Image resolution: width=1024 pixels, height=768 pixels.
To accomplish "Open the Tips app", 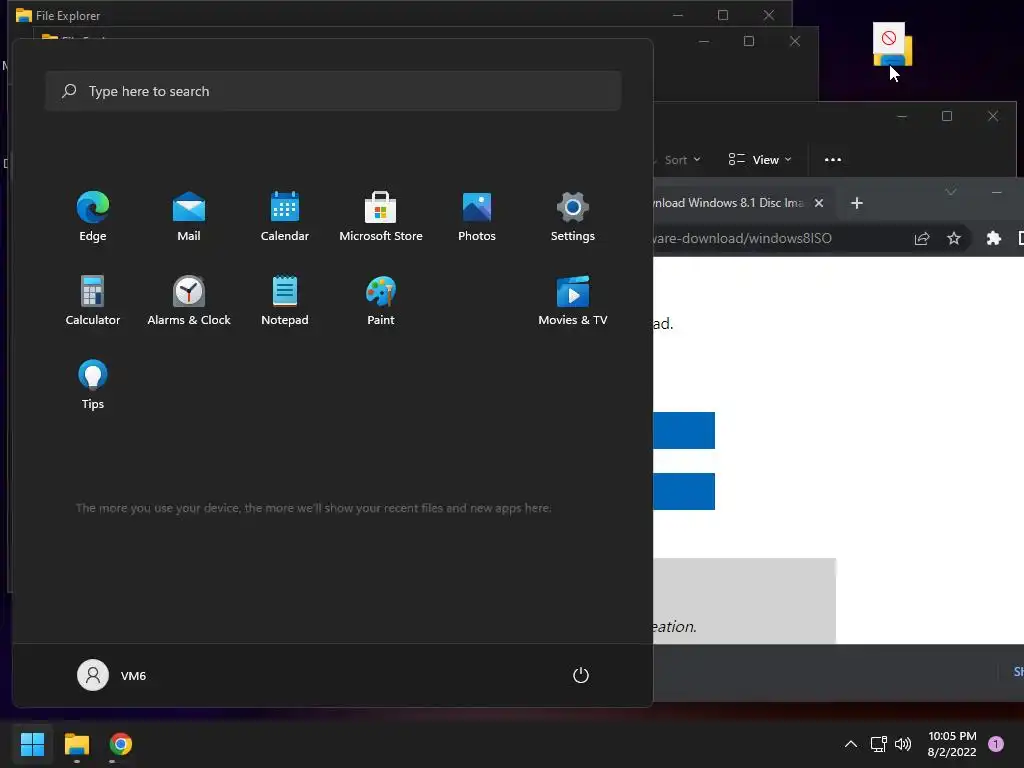I will coord(93,385).
